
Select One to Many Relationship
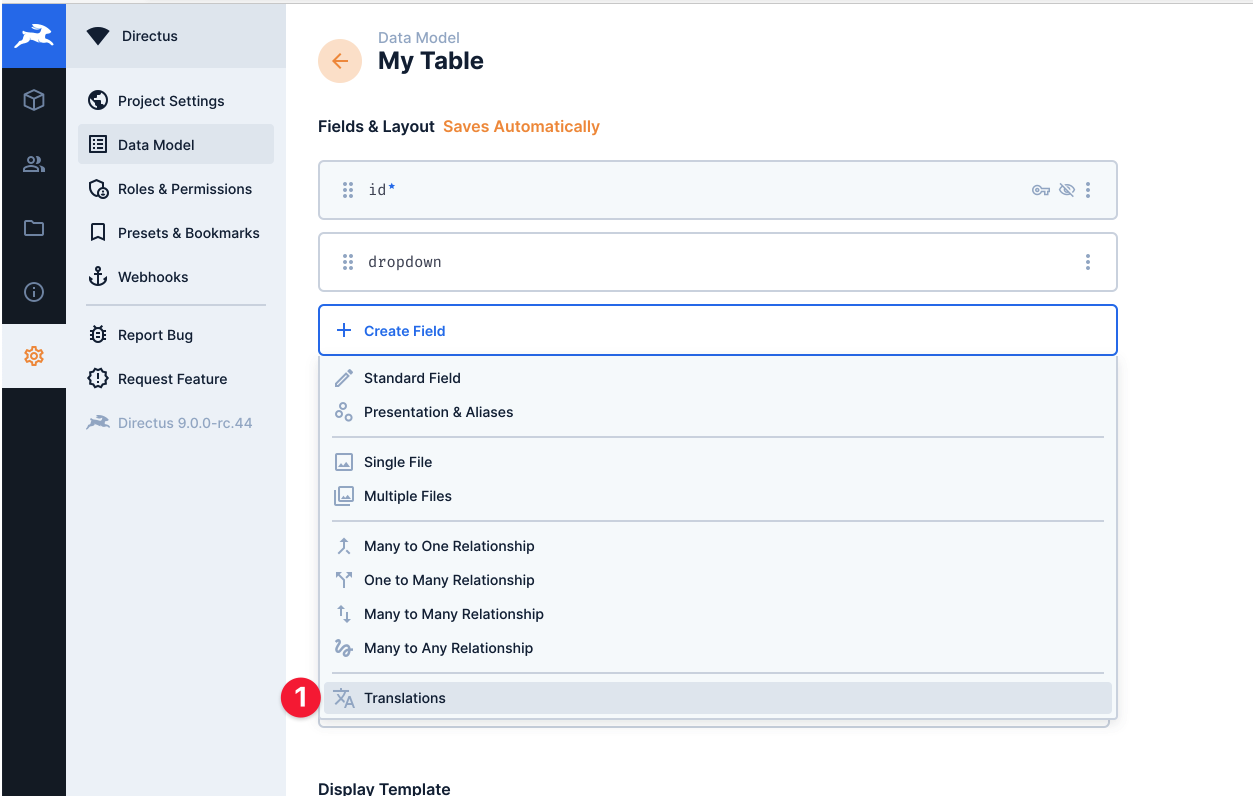click(x=717, y=580)
